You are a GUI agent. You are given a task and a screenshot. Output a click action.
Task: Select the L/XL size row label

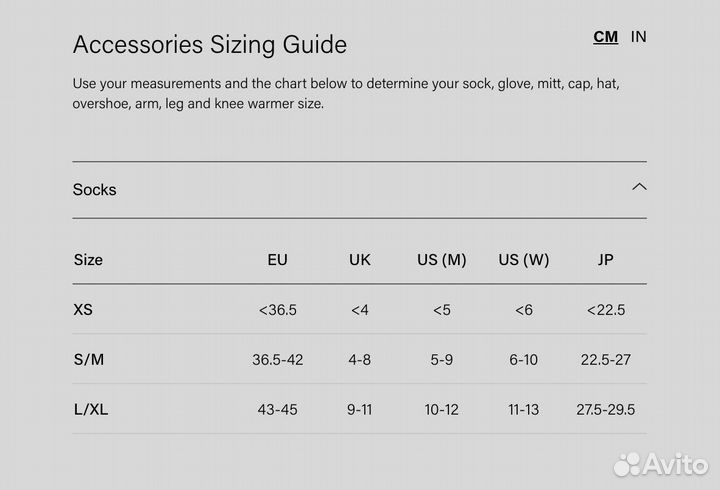coord(90,410)
